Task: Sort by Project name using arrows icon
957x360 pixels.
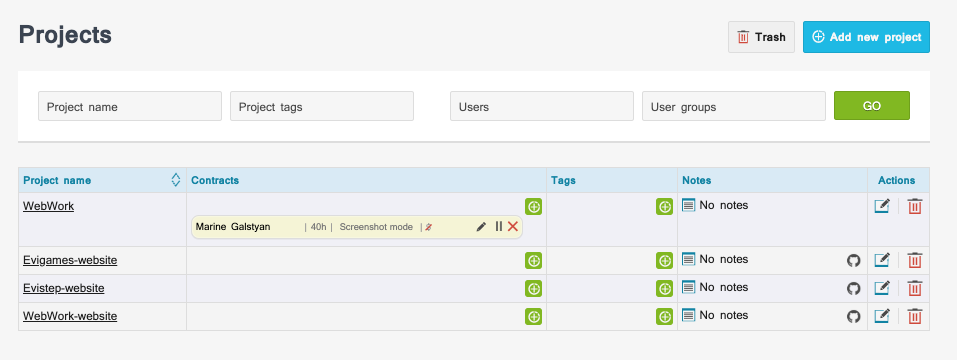Action: tap(176, 180)
